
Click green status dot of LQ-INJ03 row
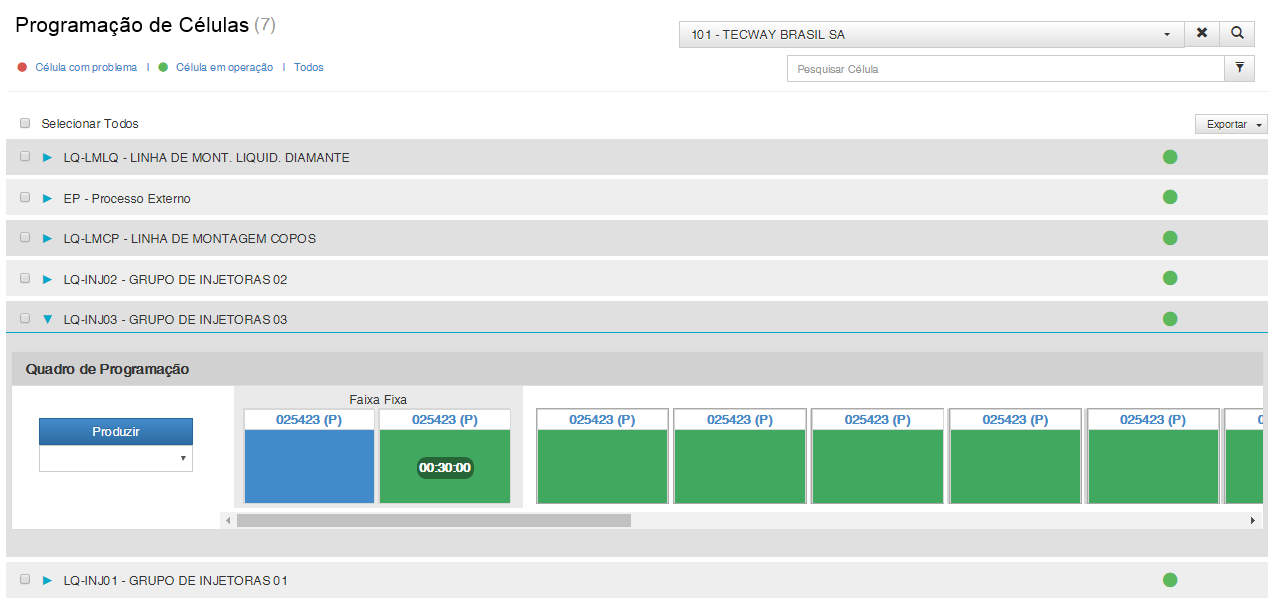(1170, 319)
